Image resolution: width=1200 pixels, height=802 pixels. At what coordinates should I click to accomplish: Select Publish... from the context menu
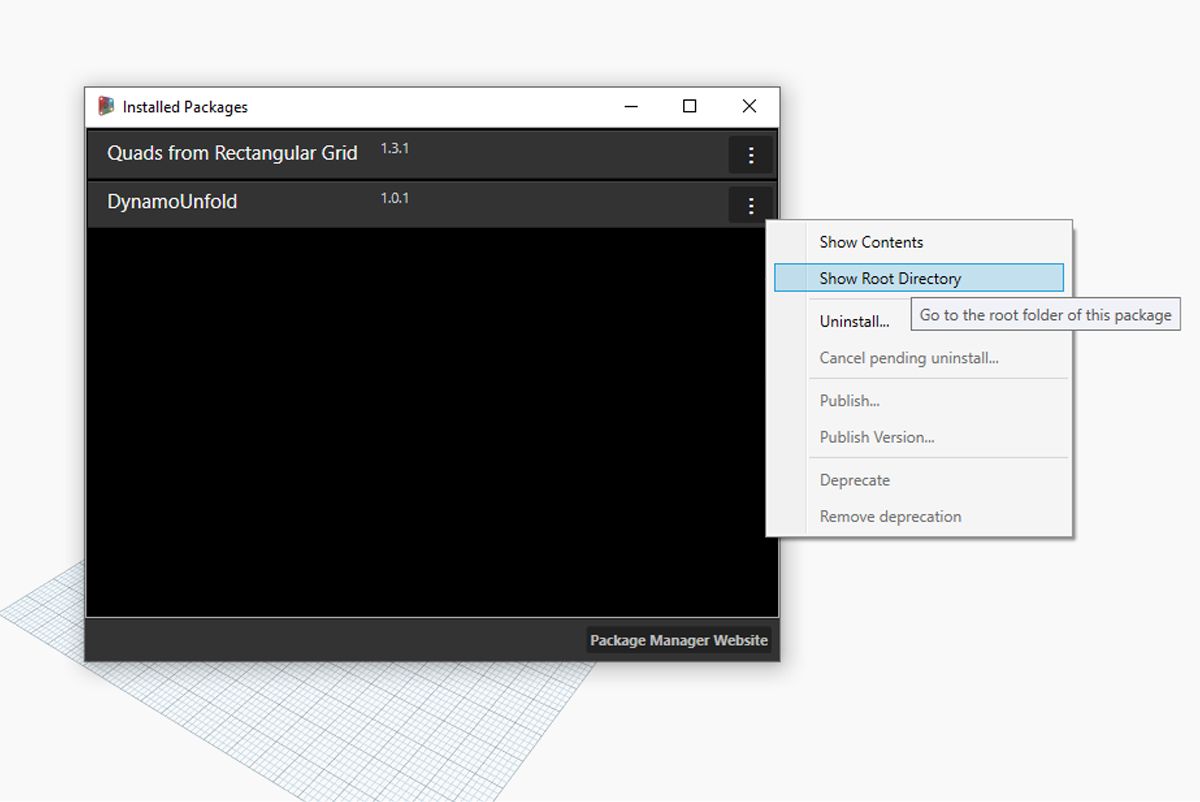pos(849,401)
